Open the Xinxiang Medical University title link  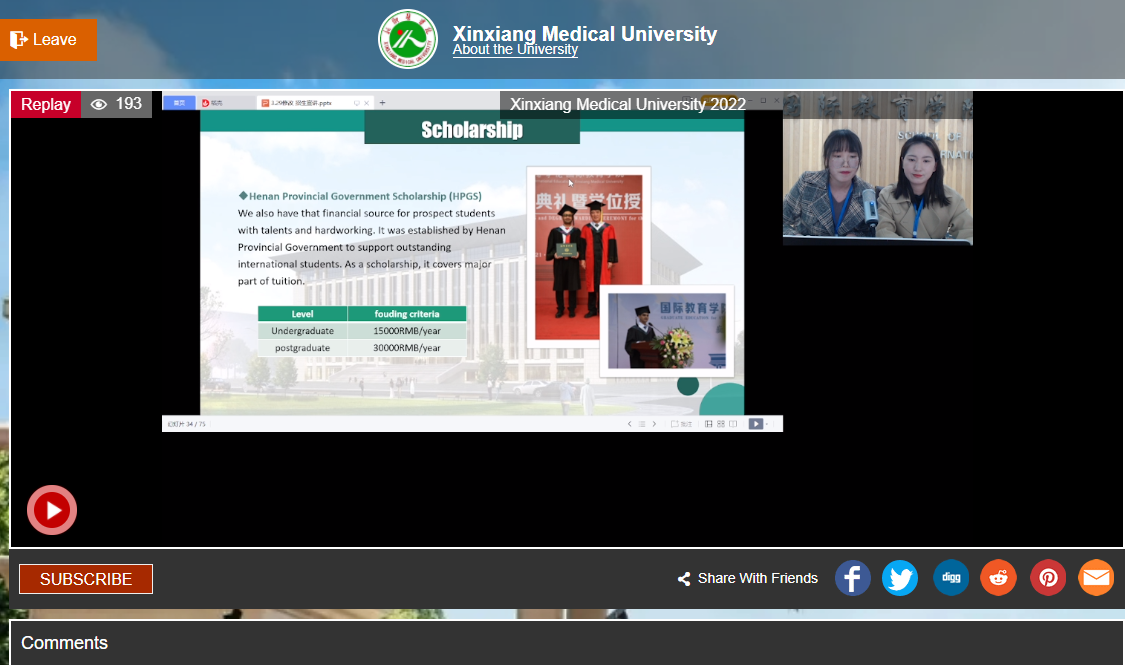(584, 34)
